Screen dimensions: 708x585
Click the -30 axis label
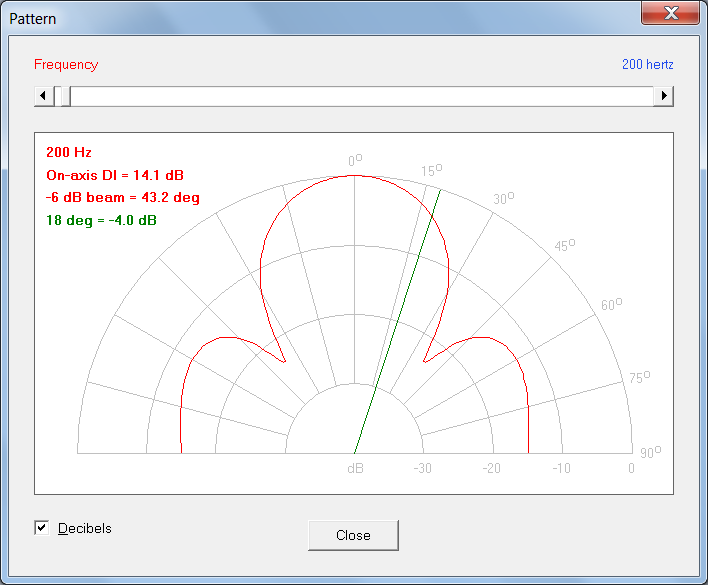tap(423, 469)
